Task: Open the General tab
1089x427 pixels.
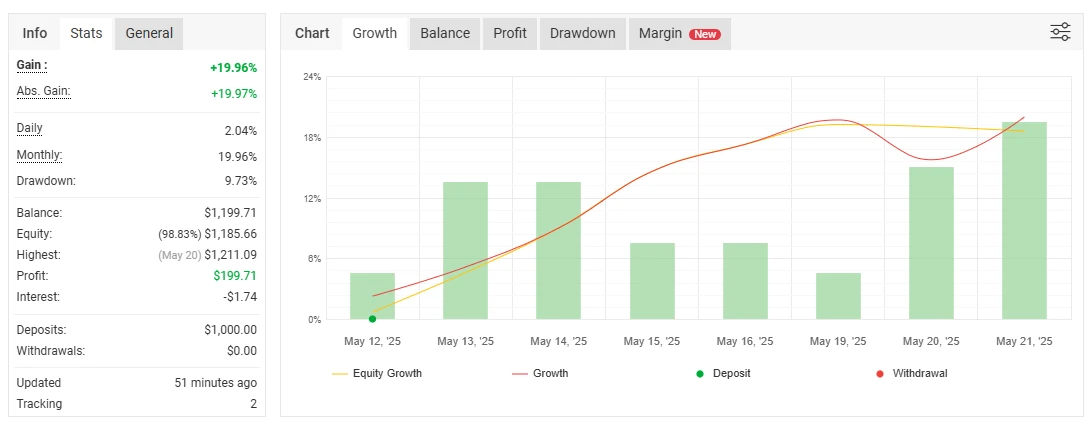Action: [149, 33]
